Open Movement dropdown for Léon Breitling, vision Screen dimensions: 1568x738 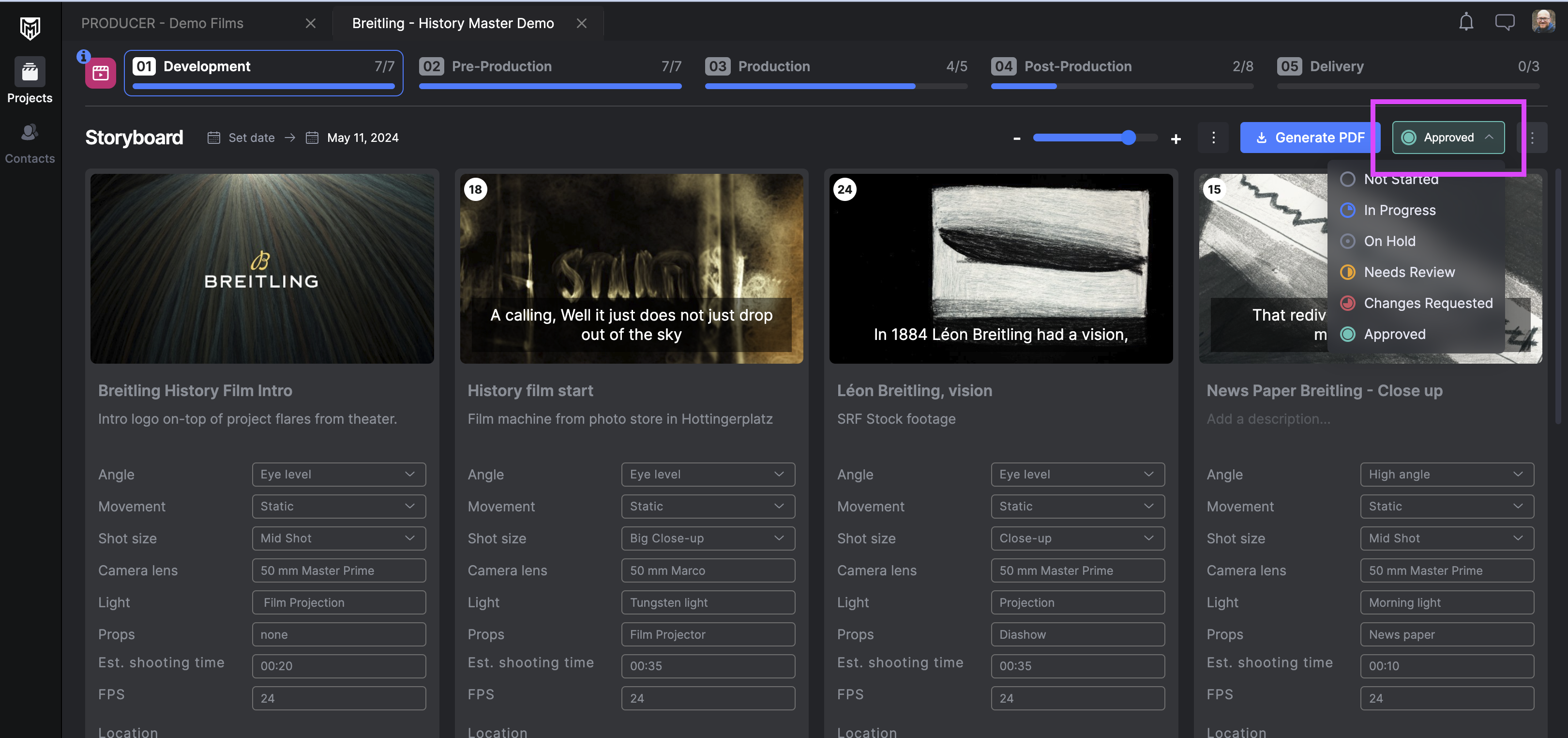1077,507
